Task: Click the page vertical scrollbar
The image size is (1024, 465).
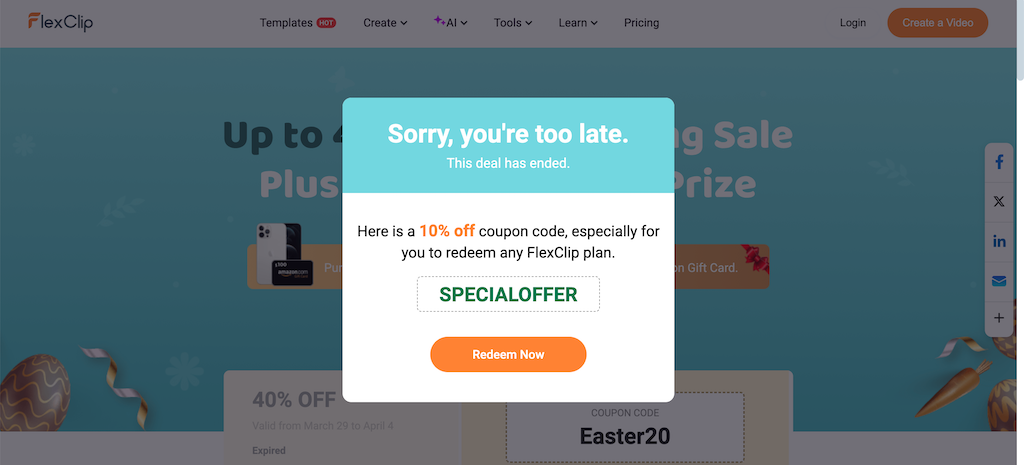Action: [x=1019, y=232]
